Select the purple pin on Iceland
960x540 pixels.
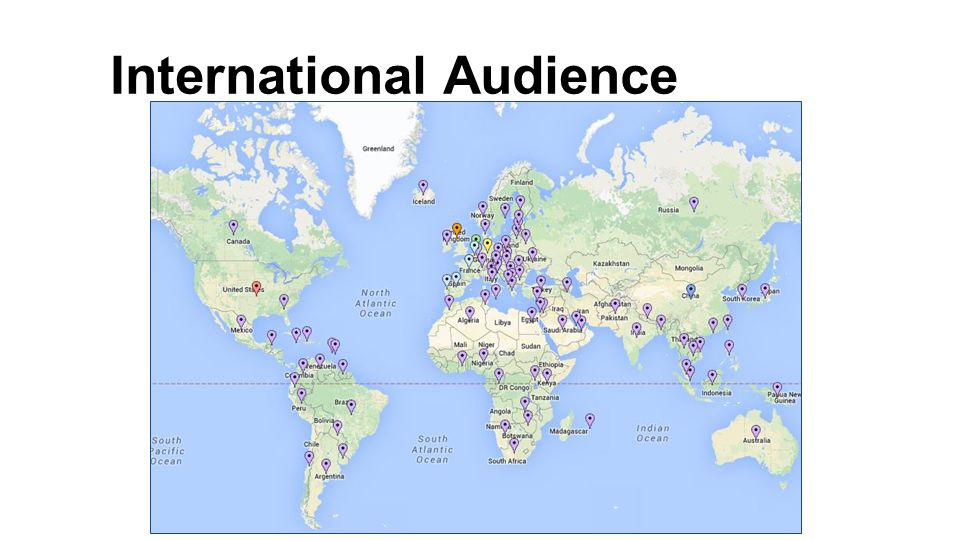pos(422,187)
